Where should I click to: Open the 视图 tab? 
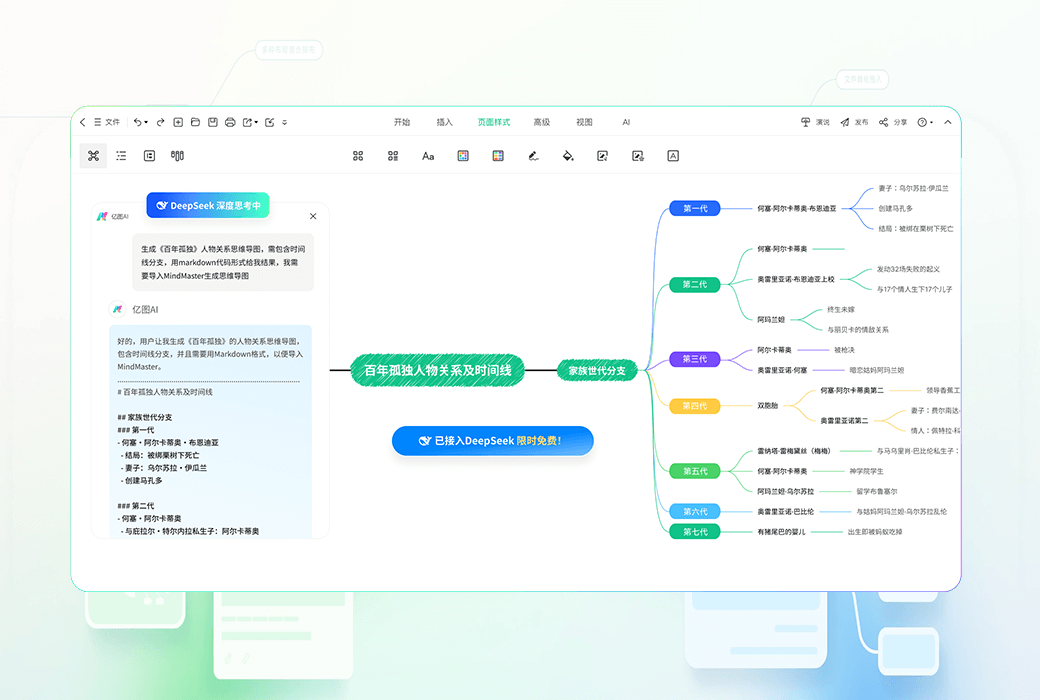584,122
